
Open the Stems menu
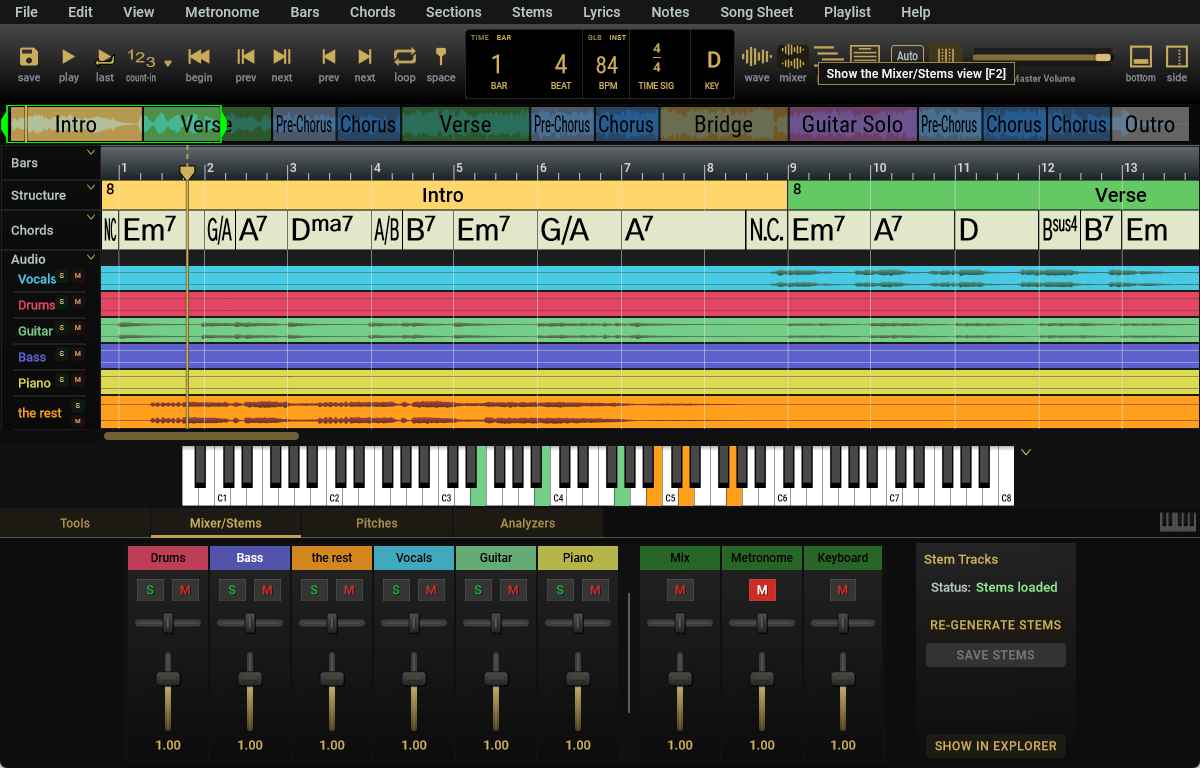pos(532,12)
